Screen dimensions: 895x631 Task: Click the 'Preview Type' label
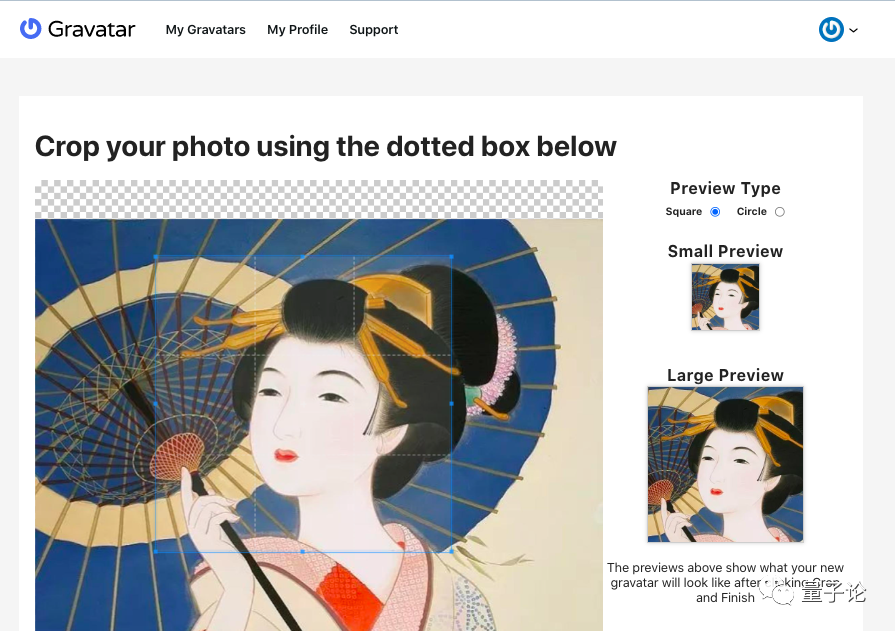tap(725, 188)
